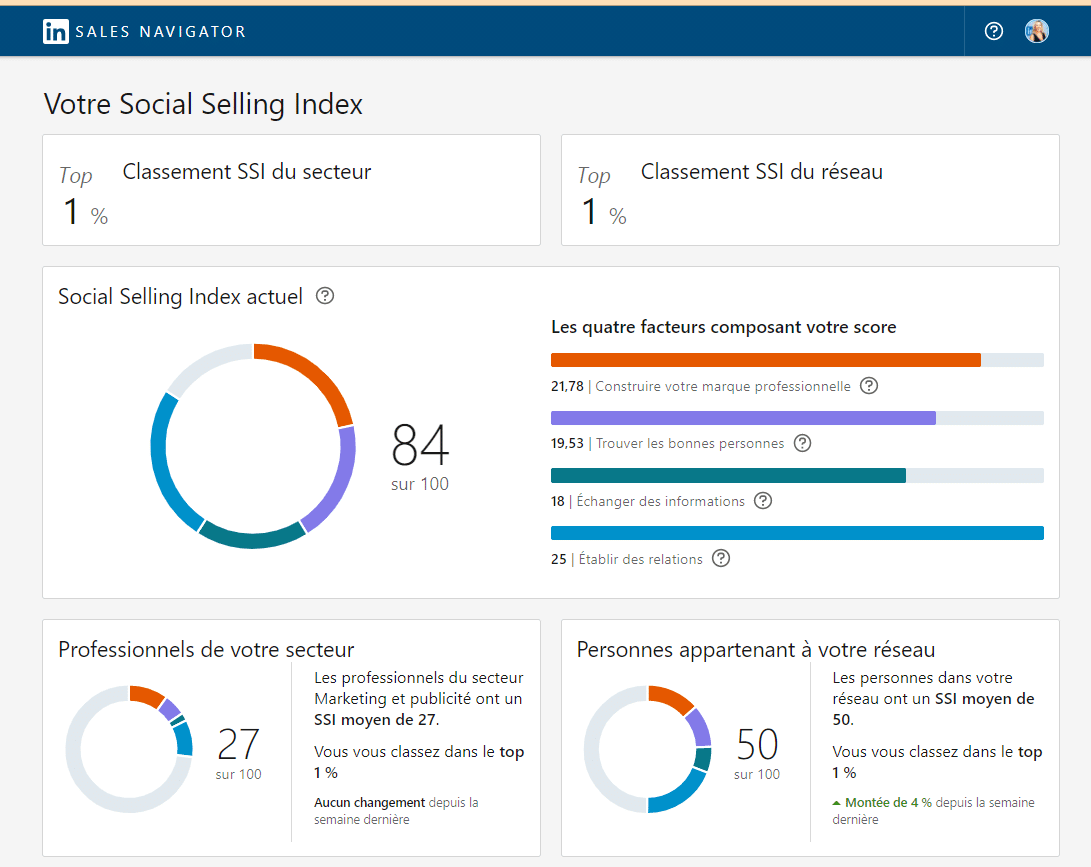1091x867 pixels.
Task: Click 'Échanger des informations' label
Action: (x=660, y=501)
